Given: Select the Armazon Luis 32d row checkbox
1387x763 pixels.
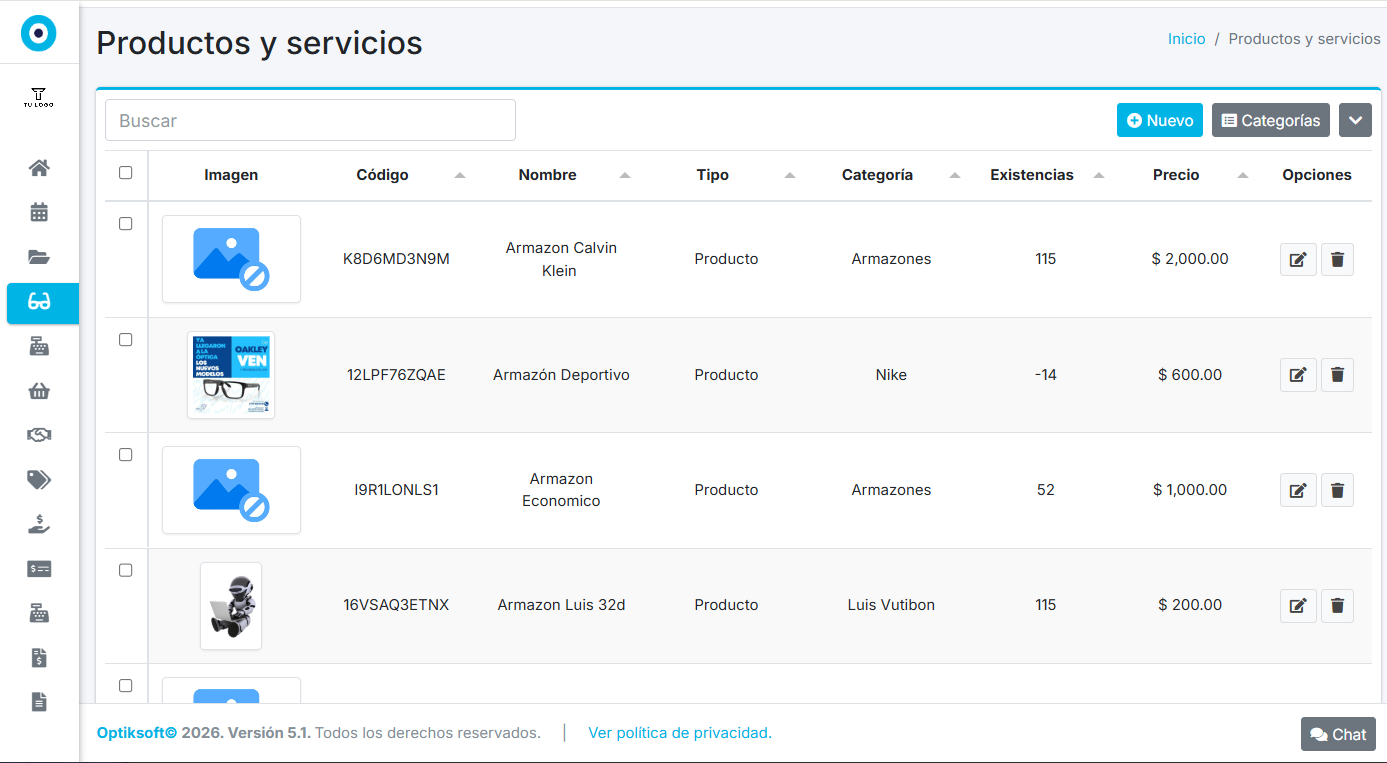Looking at the screenshot, I should [126, 570].
